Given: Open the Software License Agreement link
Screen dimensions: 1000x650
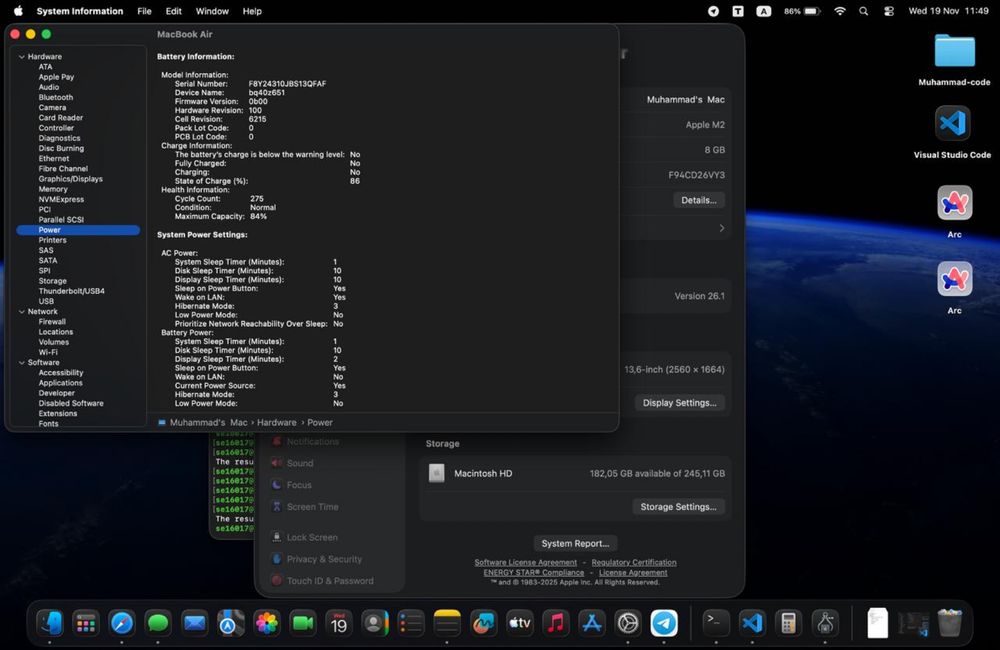Looking at the screenshot, I should pos(526,563).
